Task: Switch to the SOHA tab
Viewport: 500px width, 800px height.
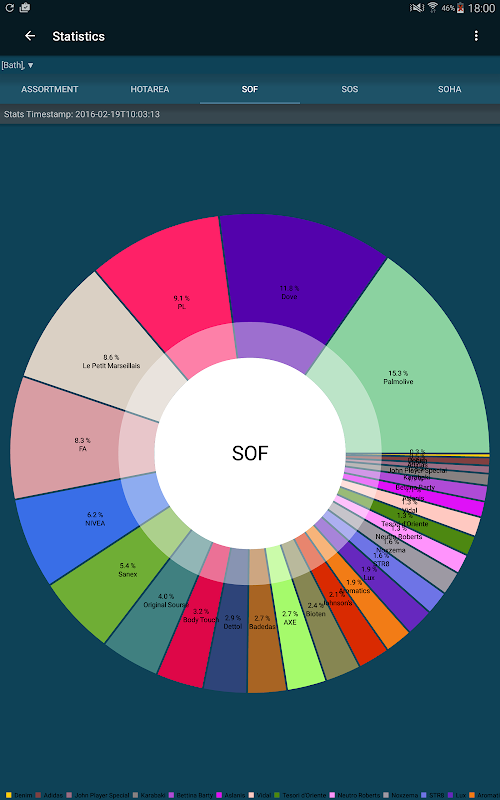Action: coord(449,89)
